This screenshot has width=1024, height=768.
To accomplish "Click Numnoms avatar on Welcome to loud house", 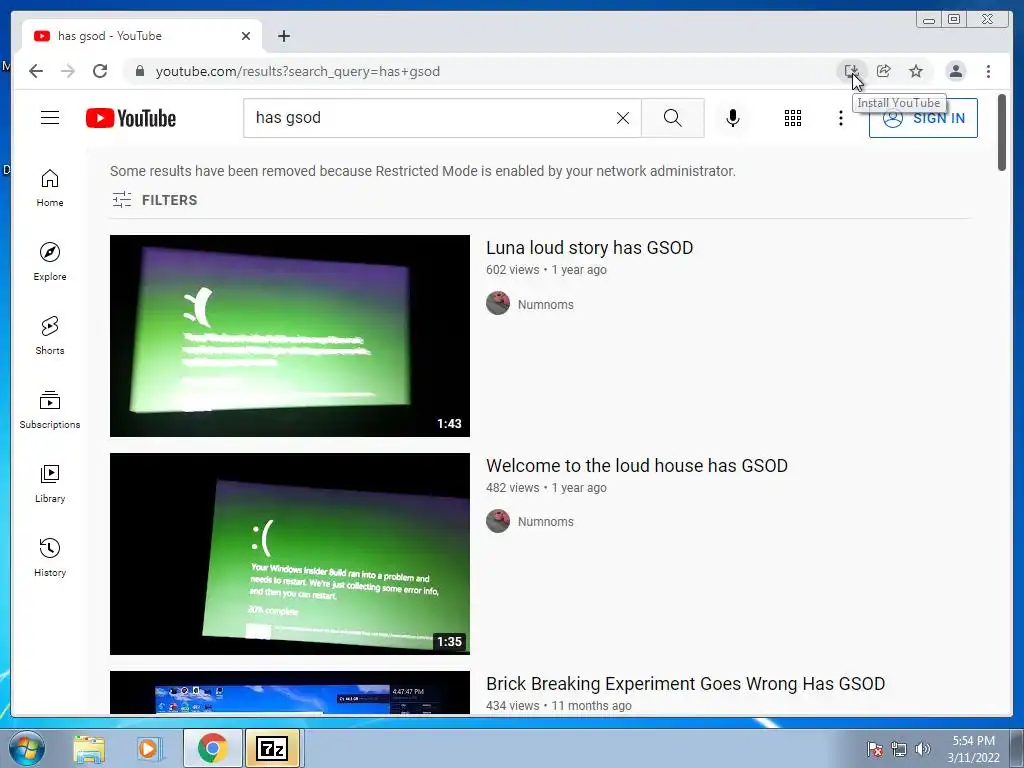I will pyautogui.click(x=498, y=521).
